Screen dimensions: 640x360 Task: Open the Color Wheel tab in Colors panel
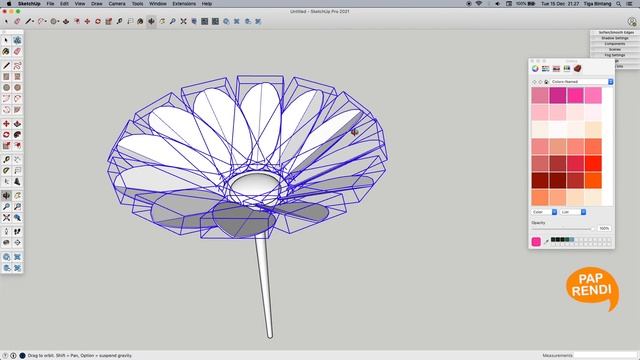pos(535,69)
